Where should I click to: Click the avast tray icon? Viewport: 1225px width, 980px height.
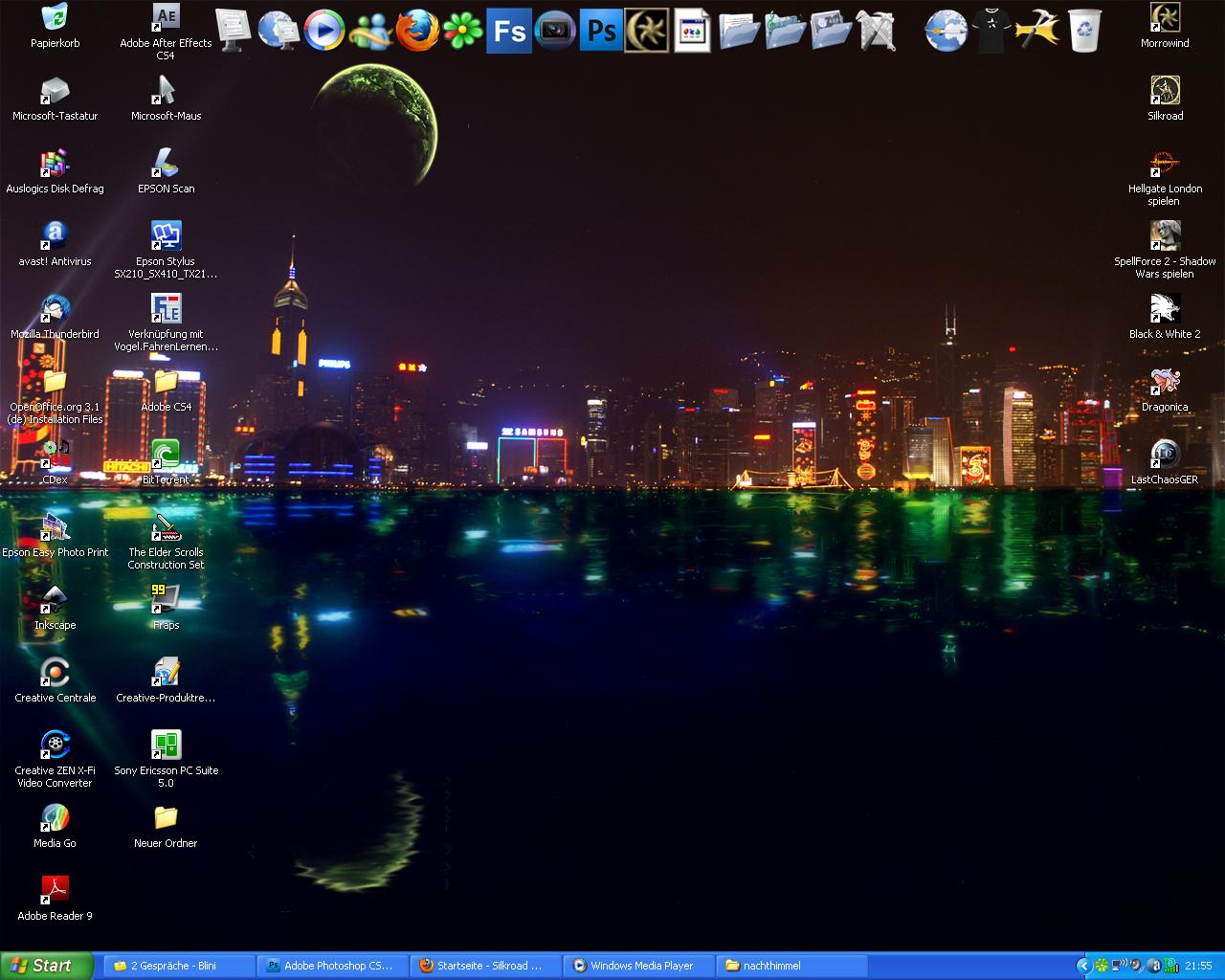[1153, 966]
